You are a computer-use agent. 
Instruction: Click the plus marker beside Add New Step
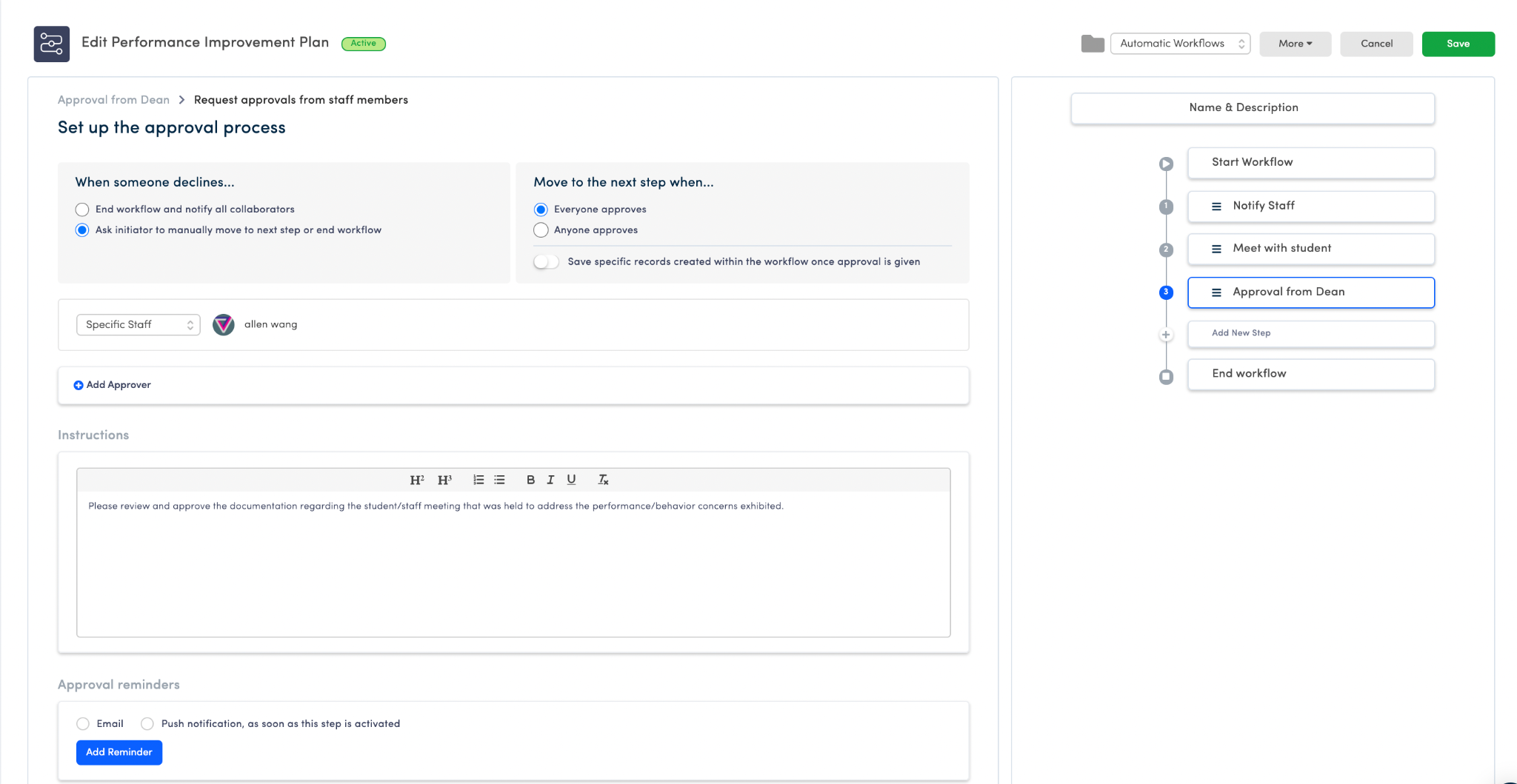coord(1166,335)
